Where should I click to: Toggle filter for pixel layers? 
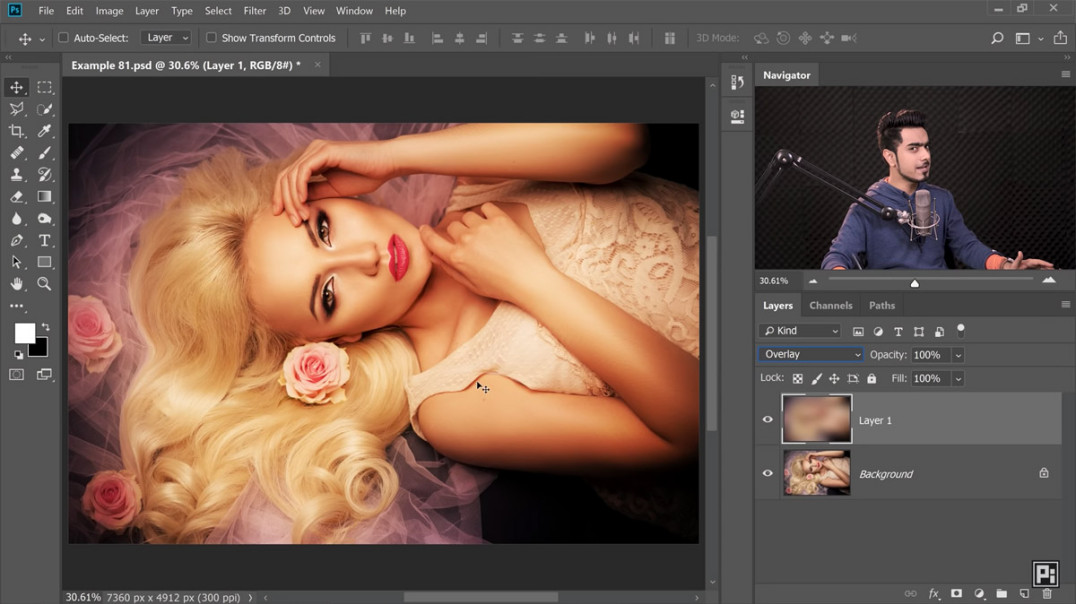click(x=858, y=332)
